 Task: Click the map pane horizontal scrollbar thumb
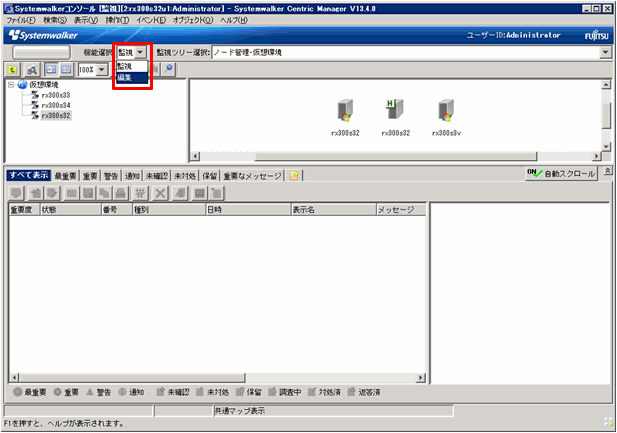pos(396,156)
